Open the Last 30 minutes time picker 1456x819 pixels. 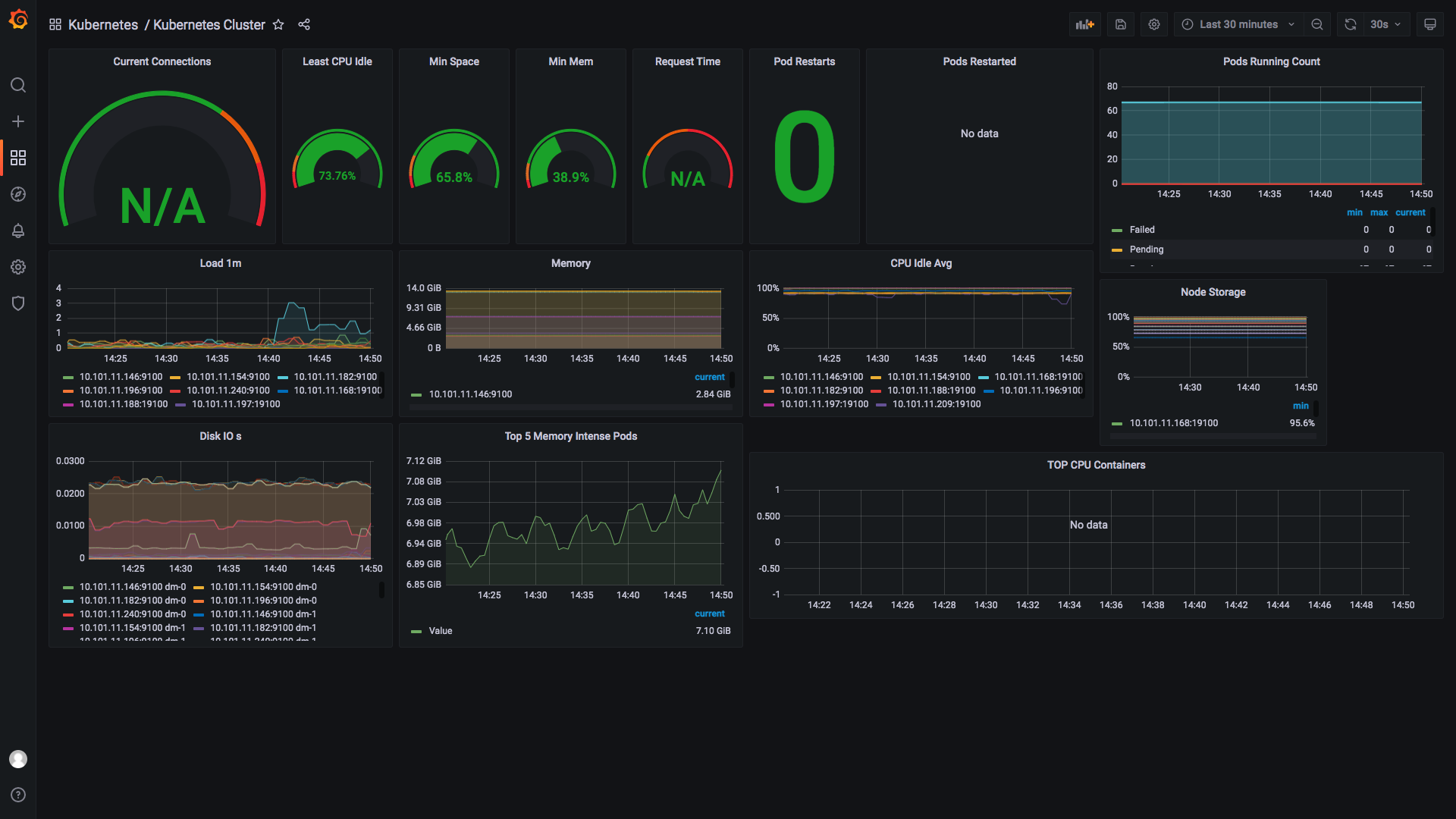(x=1238, y=24)
